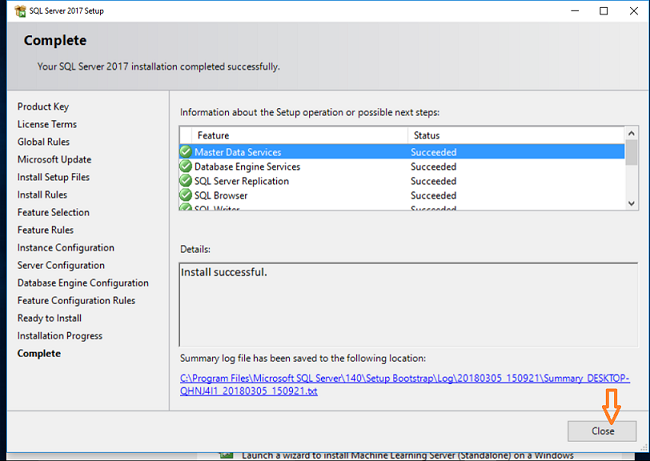Select the Complete step in sidebar

tap(39, 353)
